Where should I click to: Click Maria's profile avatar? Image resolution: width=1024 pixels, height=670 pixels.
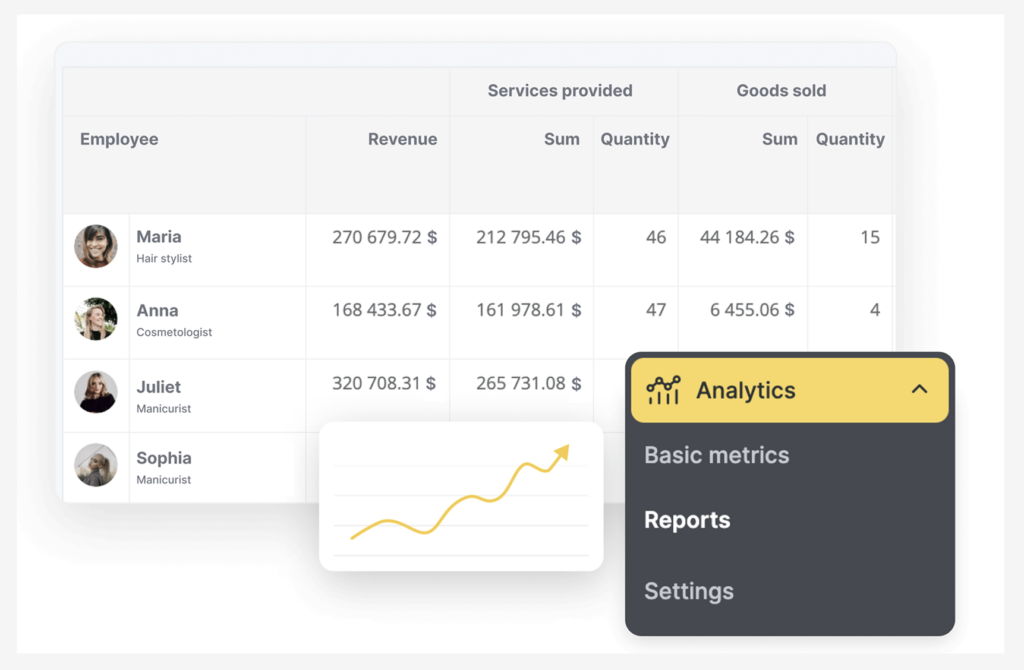click(x=96, y=246)
